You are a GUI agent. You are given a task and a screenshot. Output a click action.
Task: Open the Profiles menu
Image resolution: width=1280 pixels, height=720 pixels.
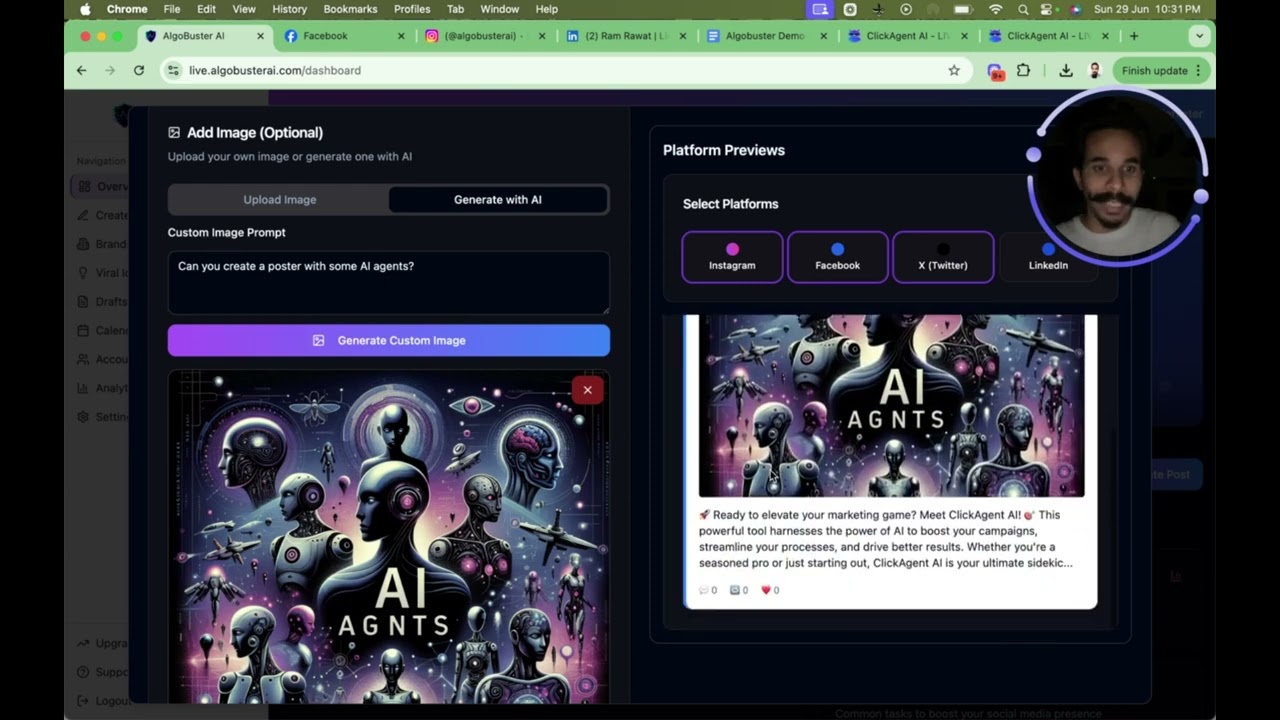[x=412, y=9]
